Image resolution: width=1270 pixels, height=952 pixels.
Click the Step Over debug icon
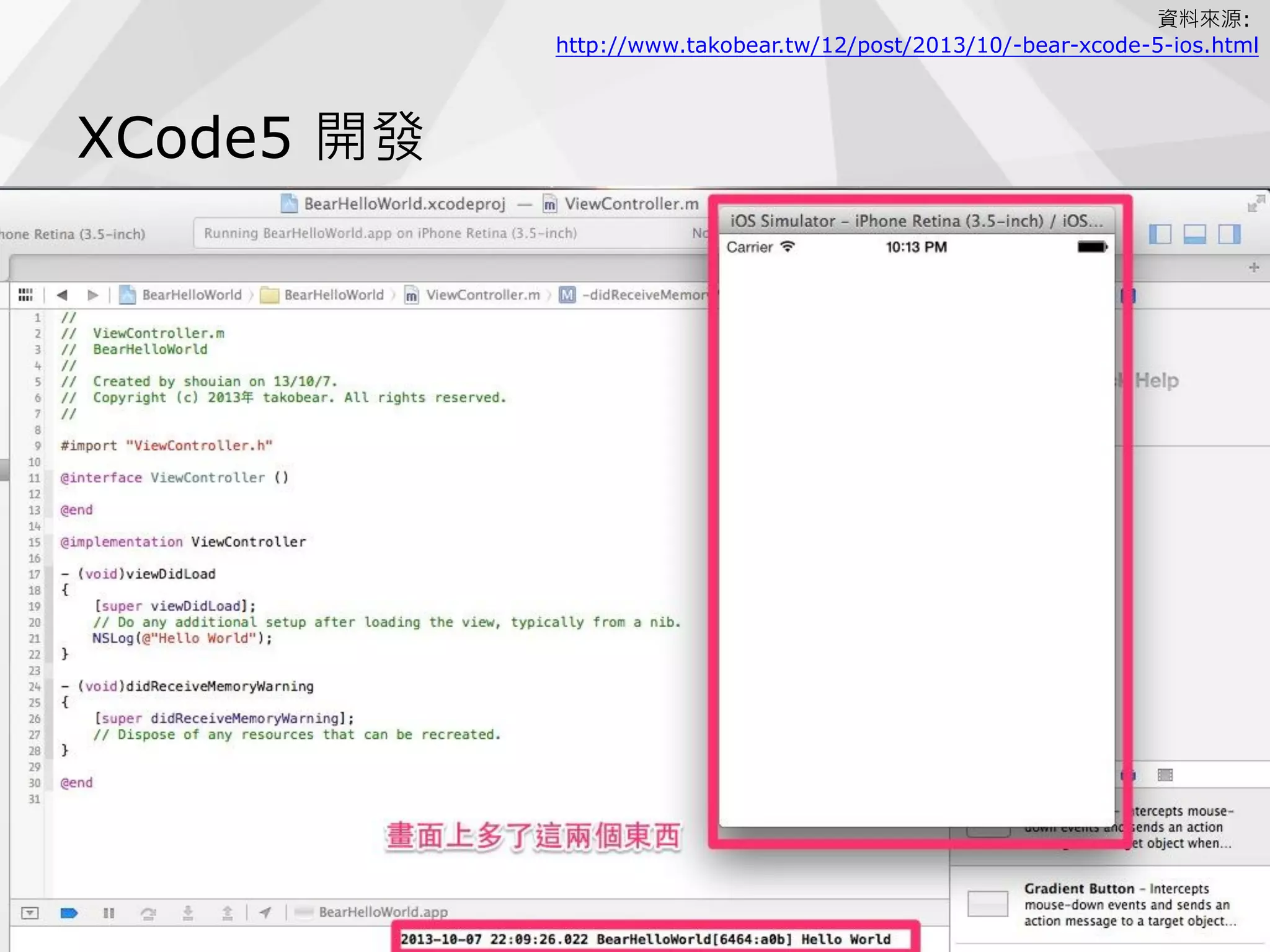[x=148, y=912]
